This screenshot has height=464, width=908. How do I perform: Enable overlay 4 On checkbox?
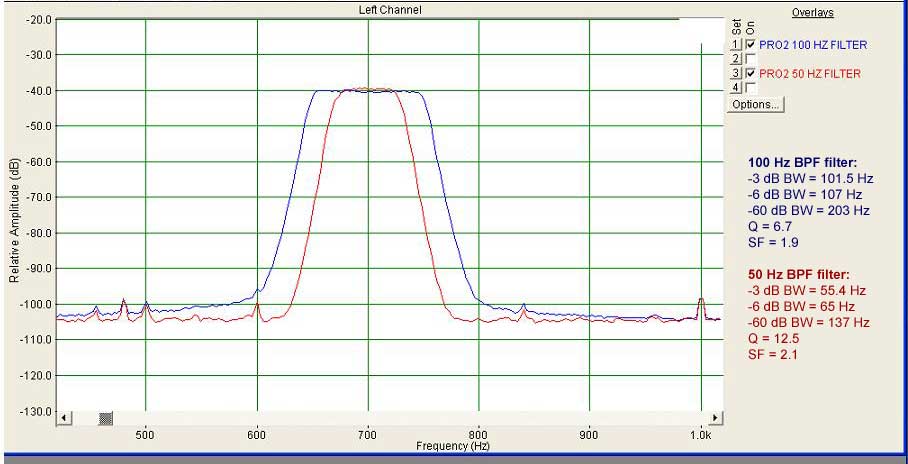click(x=750, y=87)
